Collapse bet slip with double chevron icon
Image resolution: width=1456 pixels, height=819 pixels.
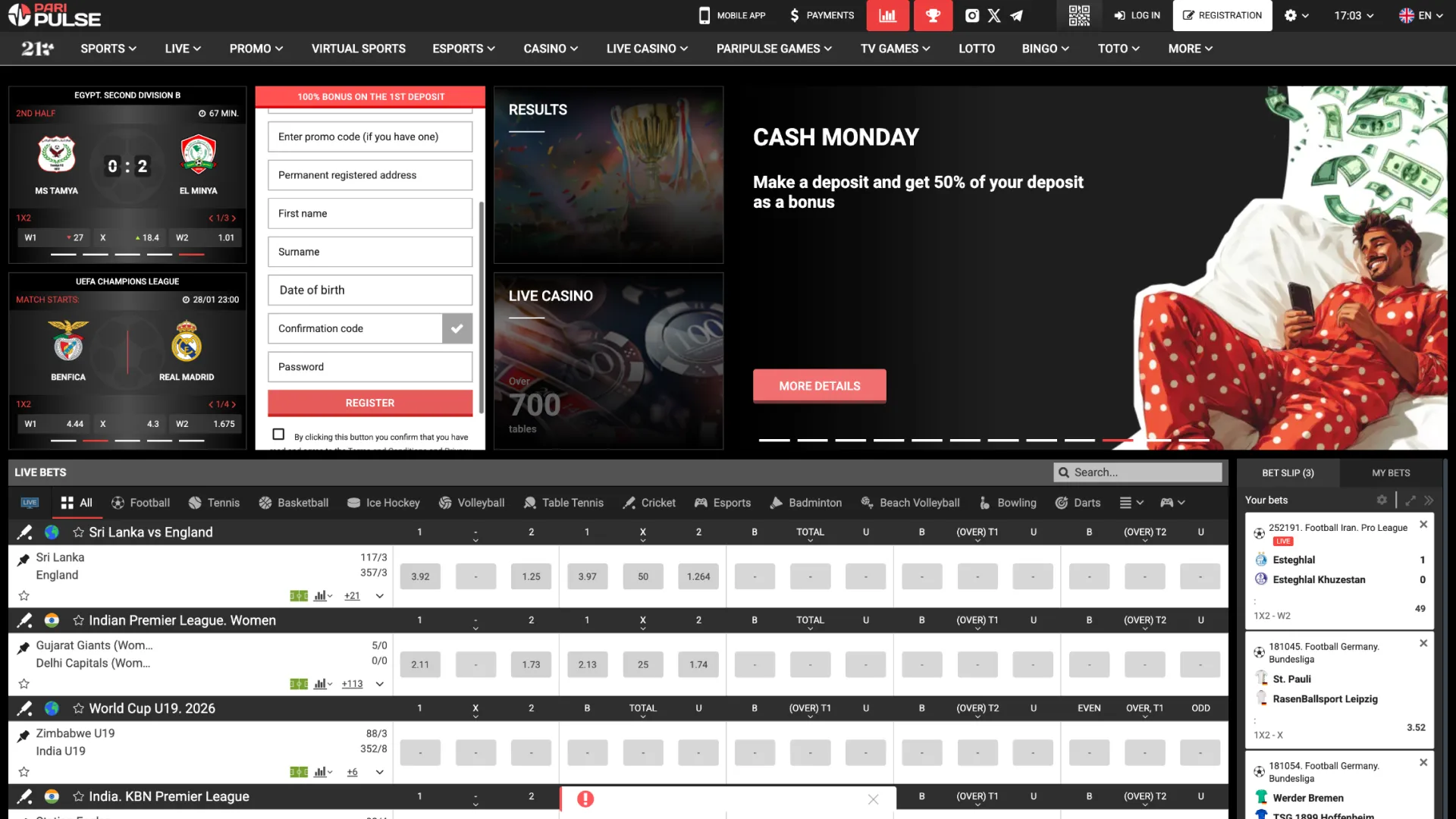[1429, 500]
